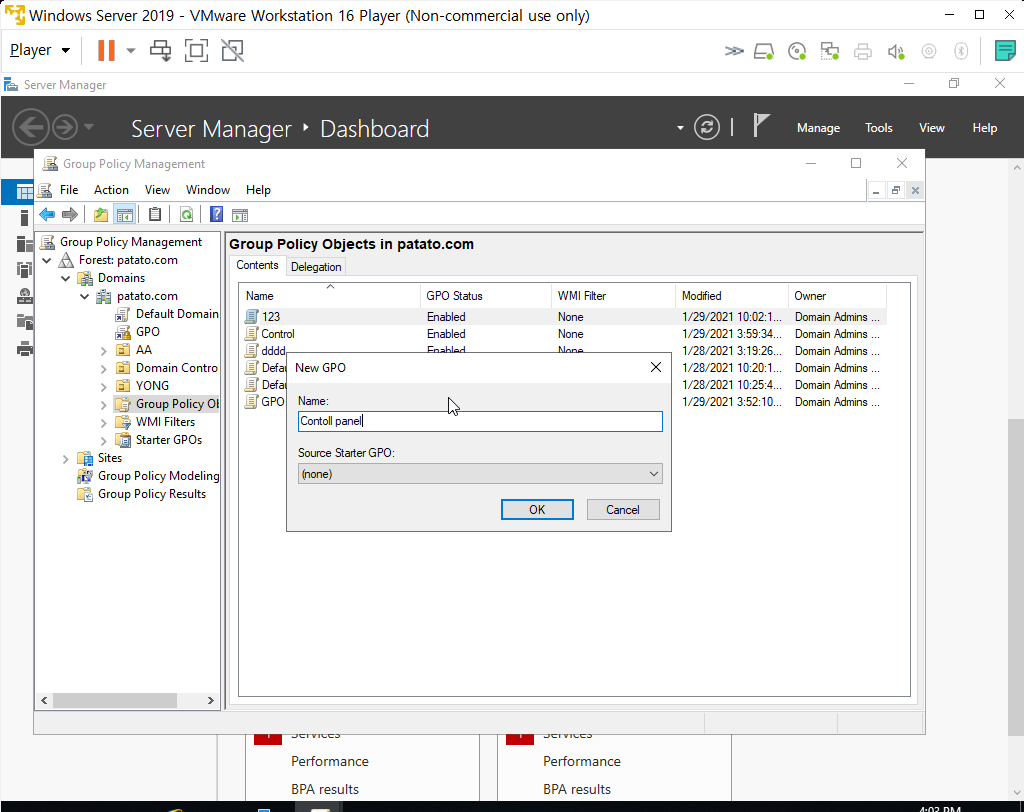Sort list by Owner column header
The width and height of the screenshot is (1024, 812).
tap(837, 296)
